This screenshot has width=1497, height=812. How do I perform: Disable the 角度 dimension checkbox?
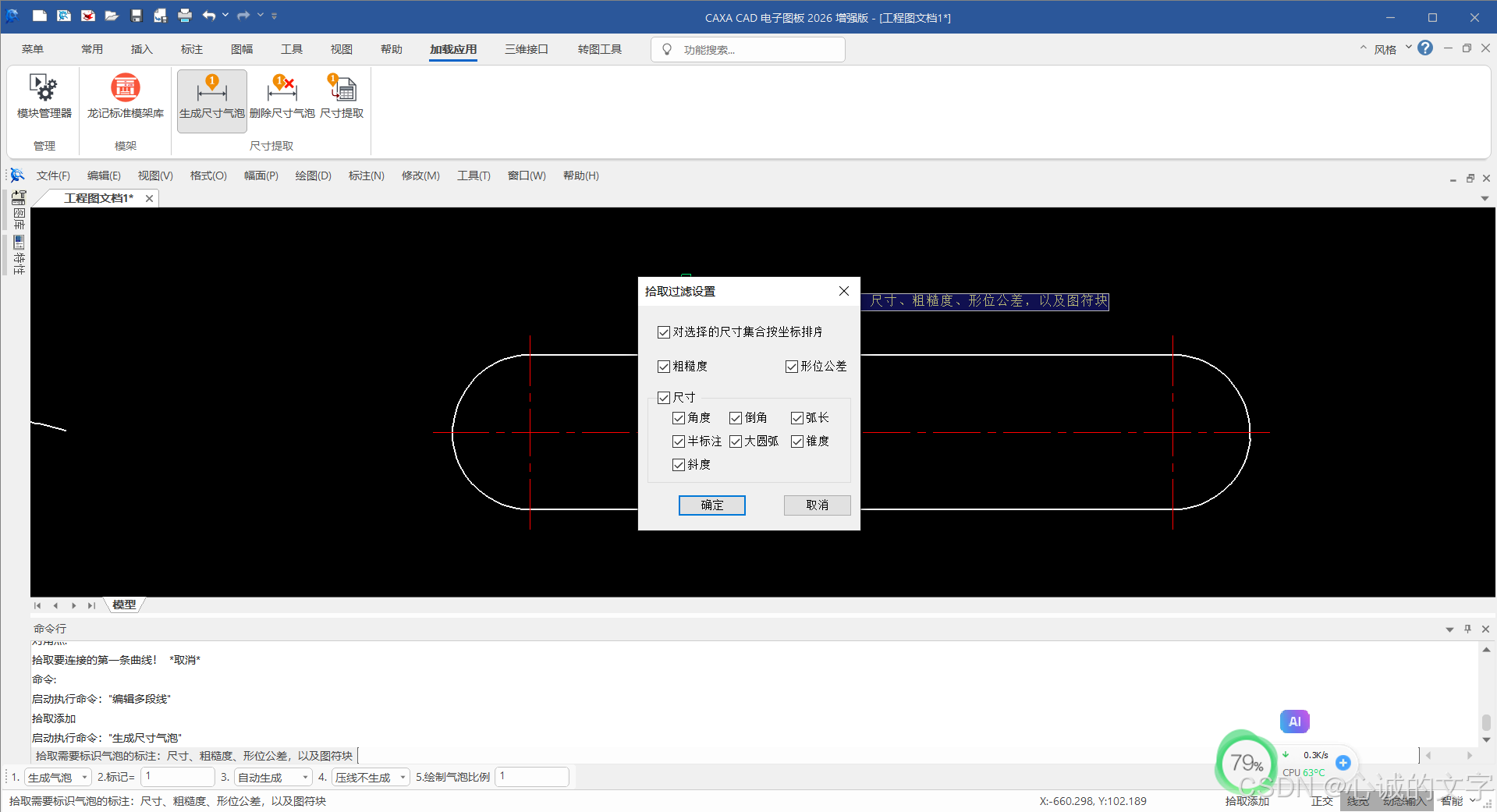[x=678, y=418]
